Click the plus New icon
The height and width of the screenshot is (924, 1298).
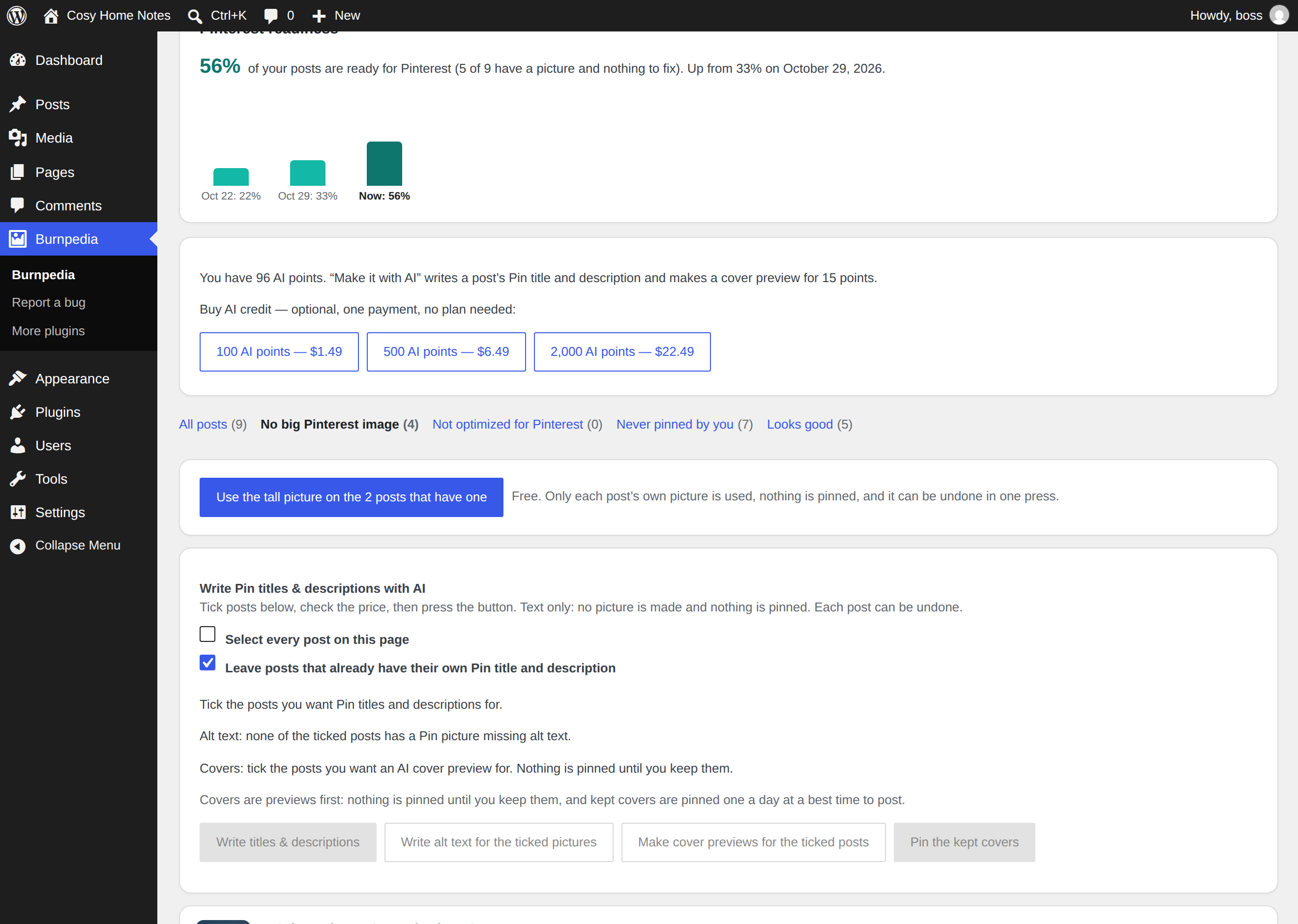[x=319, y=16]
